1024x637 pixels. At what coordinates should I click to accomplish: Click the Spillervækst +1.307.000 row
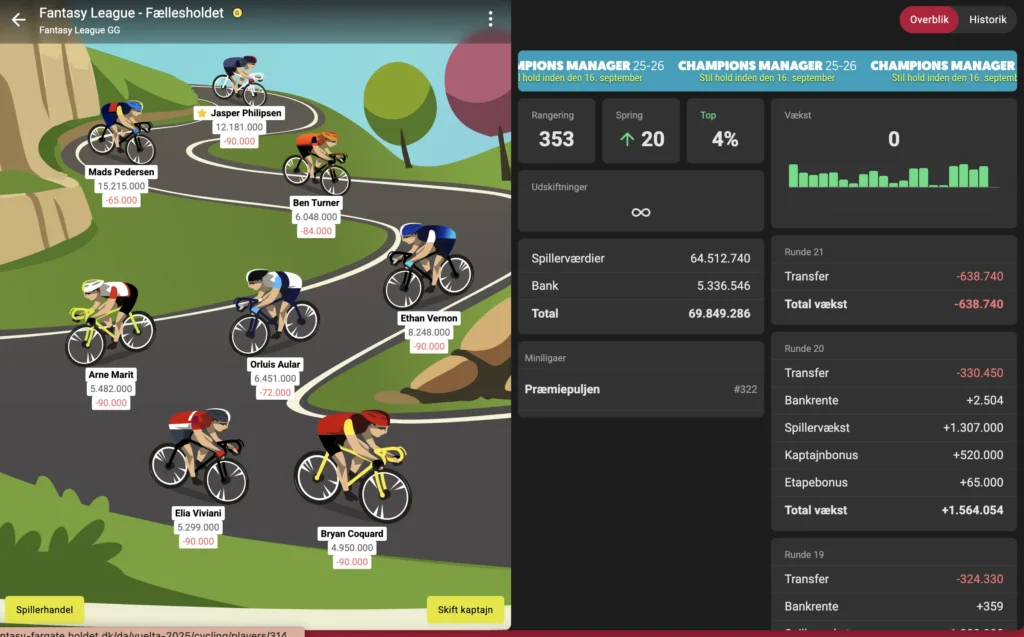(x=893, y=428)
